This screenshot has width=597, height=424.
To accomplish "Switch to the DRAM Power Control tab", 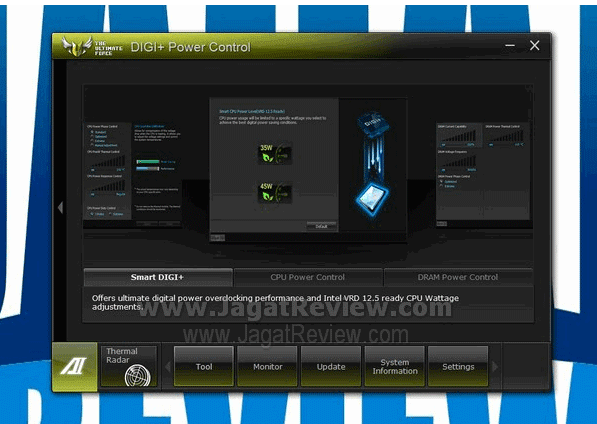I will click(x=458, y=277).
